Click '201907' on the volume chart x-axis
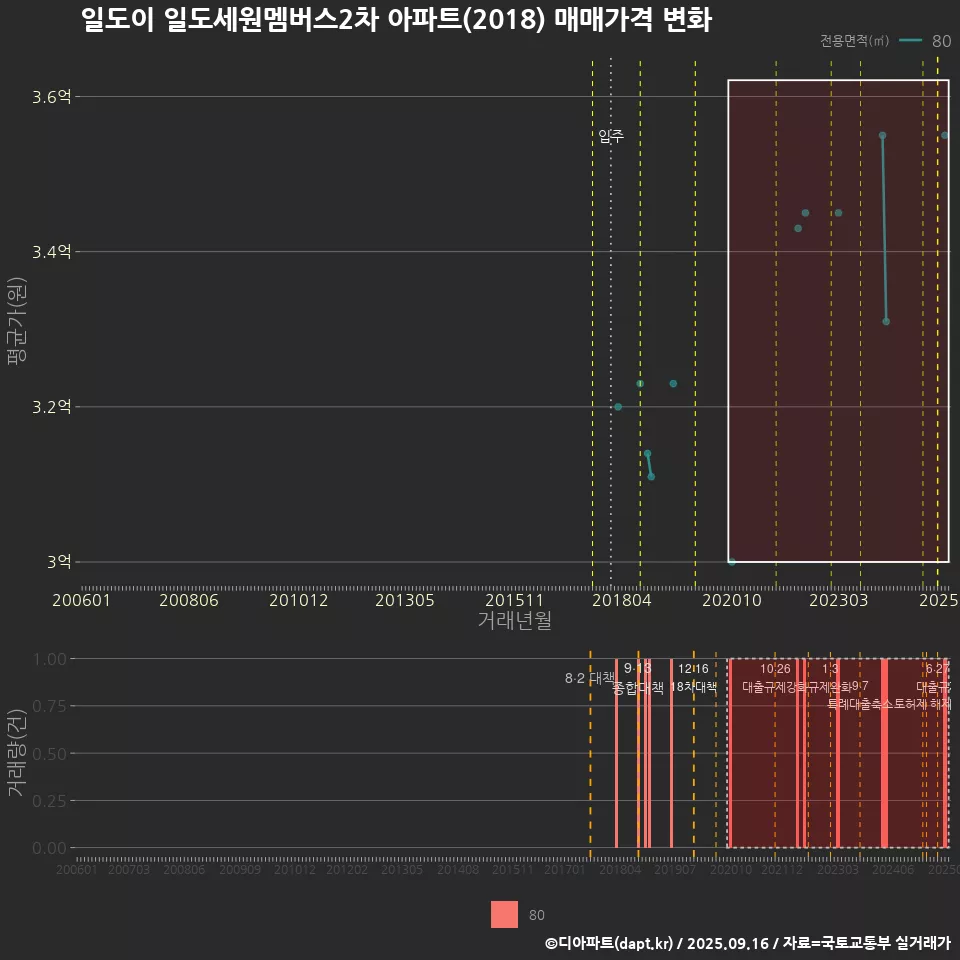960x960 pixels. pos(675,869)
